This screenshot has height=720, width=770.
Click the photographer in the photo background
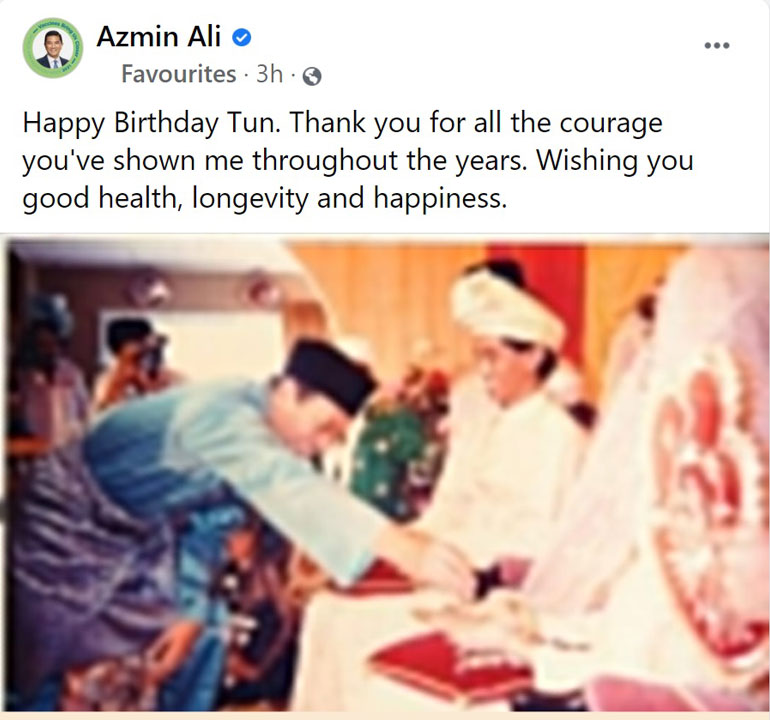[x=135, y=361]
